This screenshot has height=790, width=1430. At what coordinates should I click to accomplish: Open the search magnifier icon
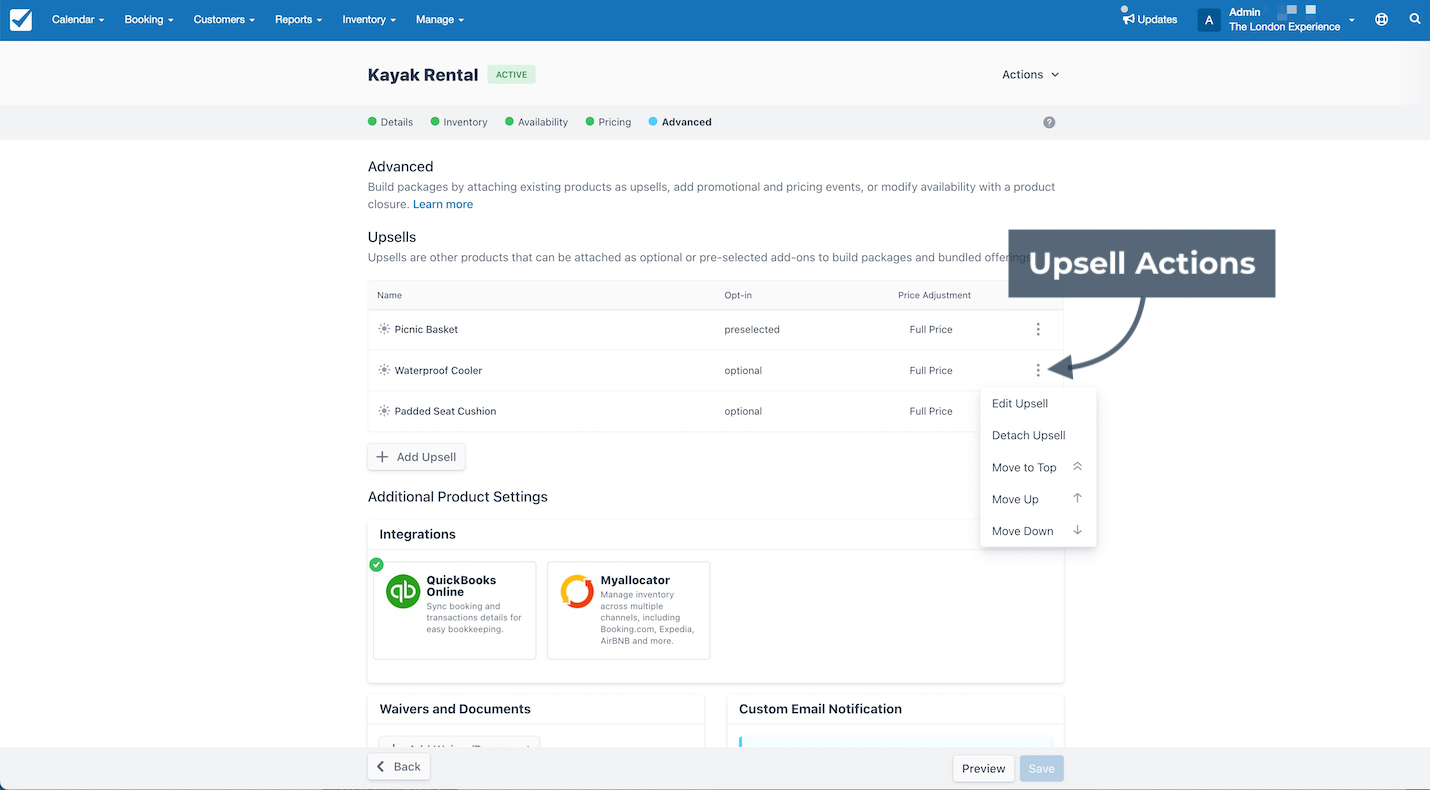point(1415,19)
